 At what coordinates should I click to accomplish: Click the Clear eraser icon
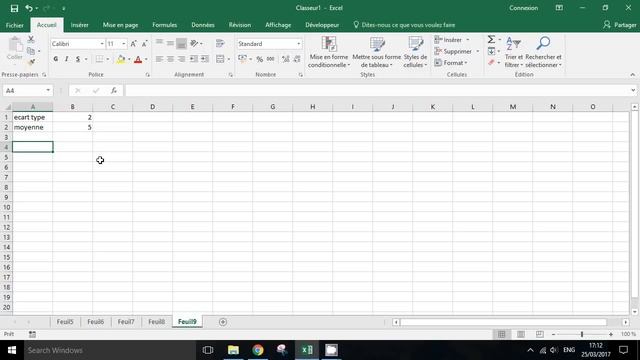click(x=491, y=62)
